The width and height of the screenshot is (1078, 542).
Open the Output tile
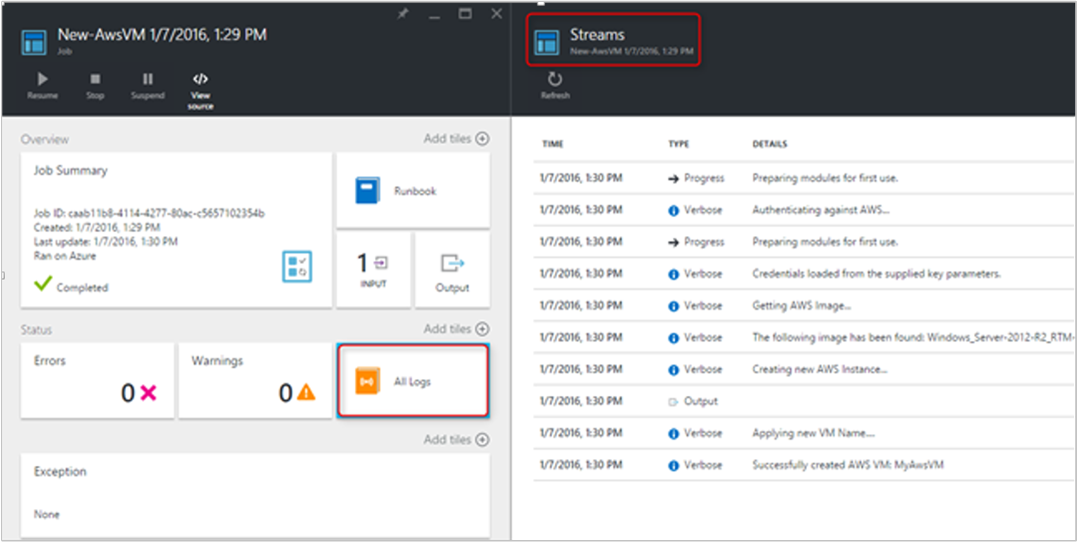point(452,269)
